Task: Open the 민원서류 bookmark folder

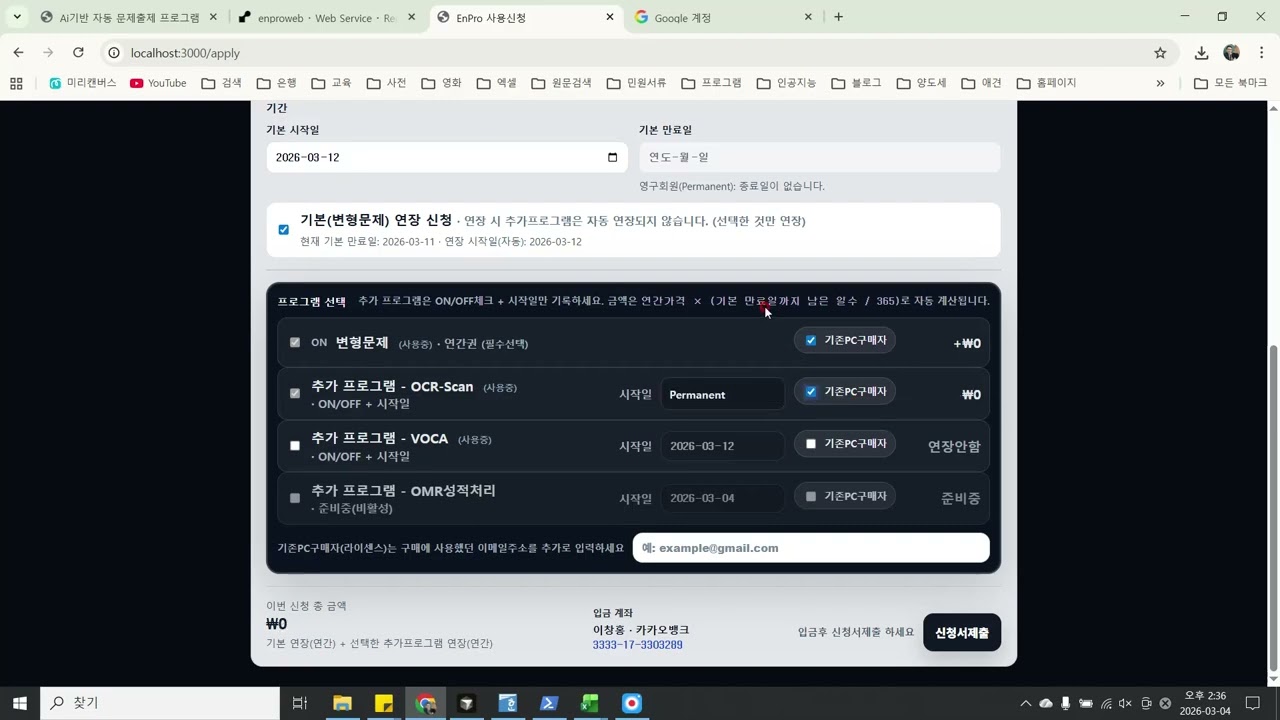Action: 637,83
